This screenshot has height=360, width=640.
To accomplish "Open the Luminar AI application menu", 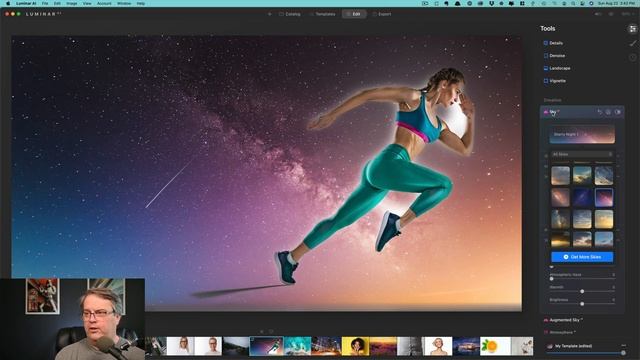I will point(26,3).
